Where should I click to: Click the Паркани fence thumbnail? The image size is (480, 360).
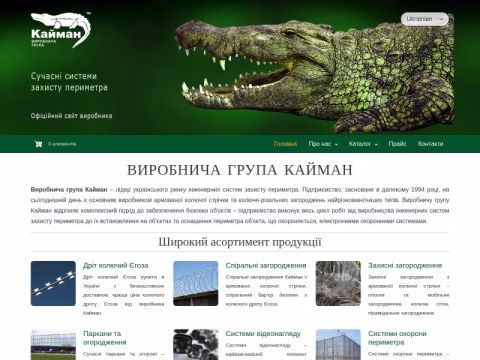click(53, 345)
